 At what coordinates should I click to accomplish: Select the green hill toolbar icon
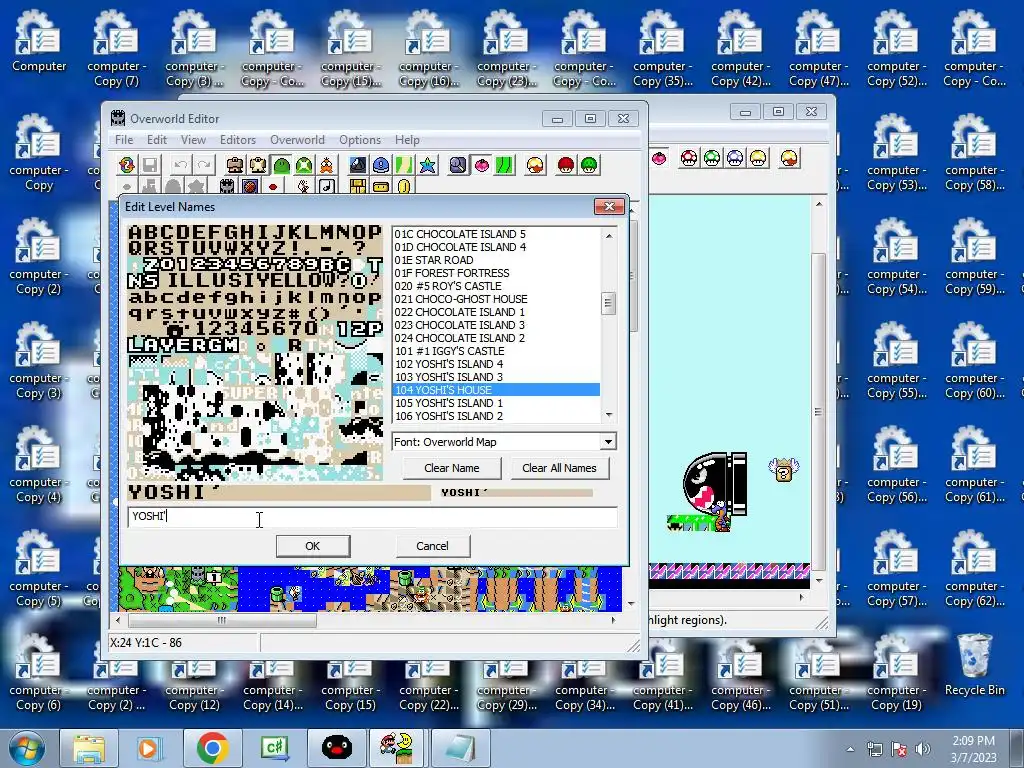pyautogui.click(x=281, y=165)
